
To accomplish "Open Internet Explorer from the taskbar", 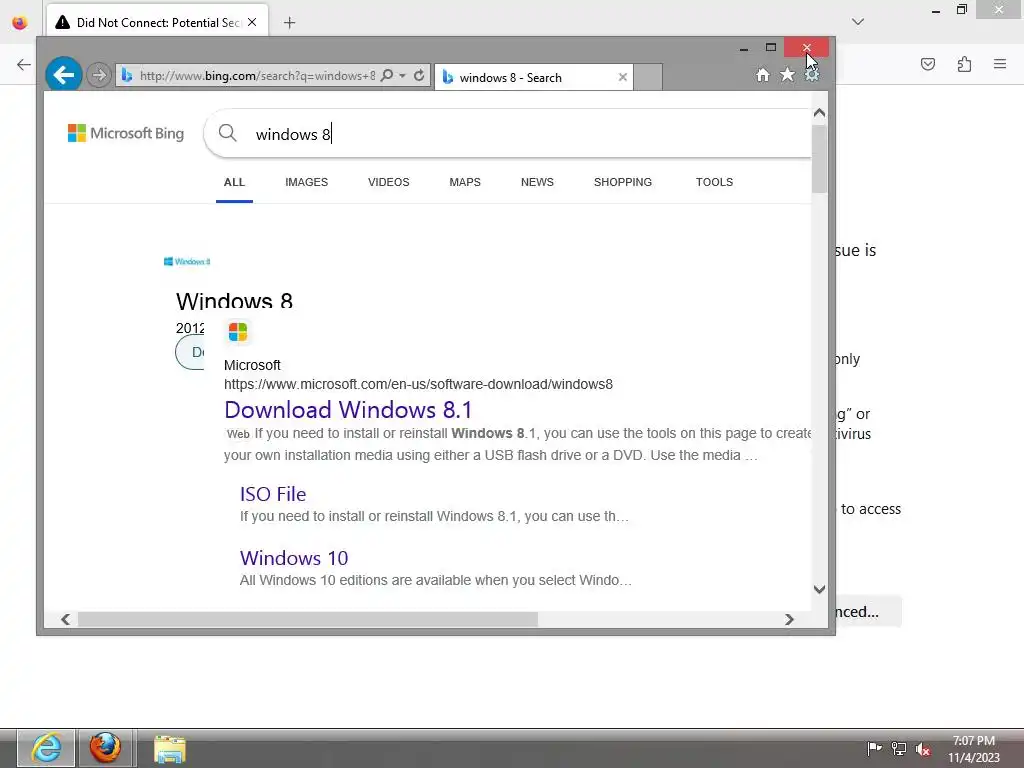I will (x=46, y=748).
